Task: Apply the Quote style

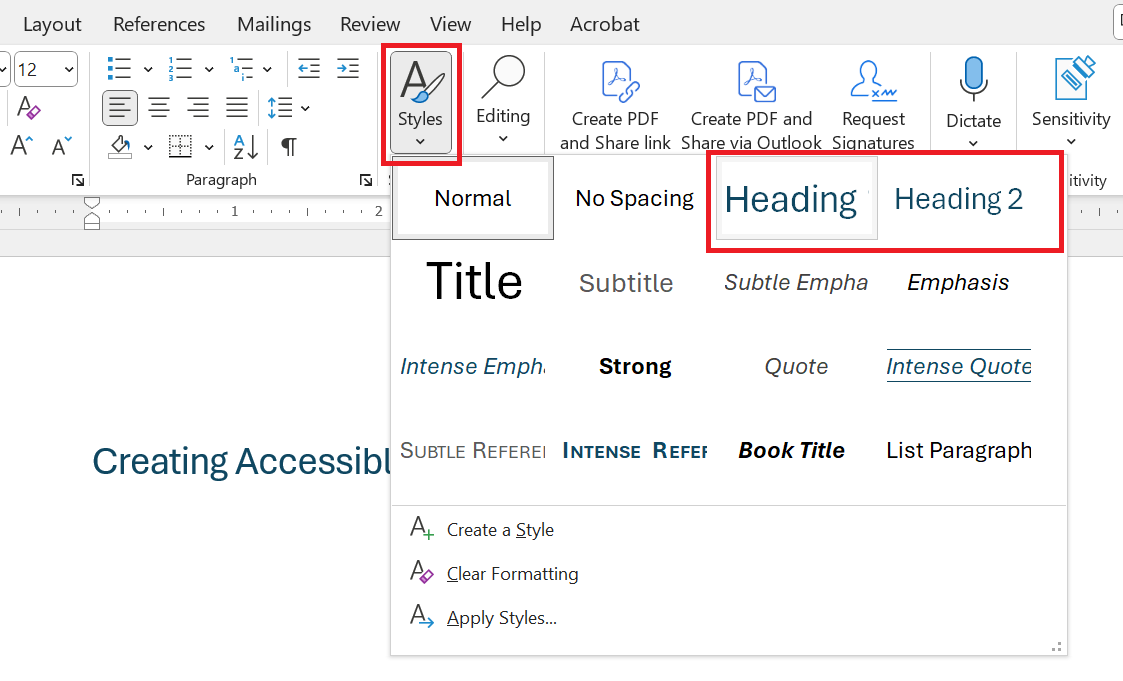Action: 796,367
